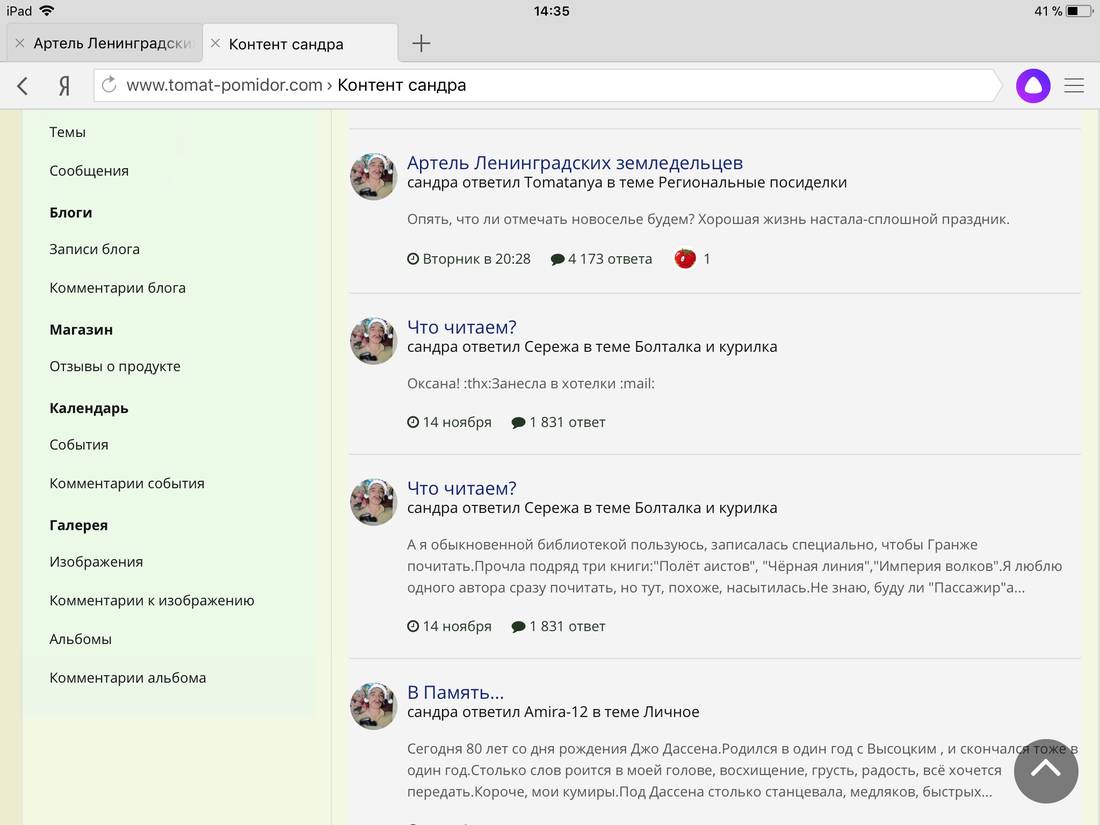Viewport: 1100px width, 825px height.
Task: Close the 'Артель Ленинградски' tab
Action: (19, 44)
